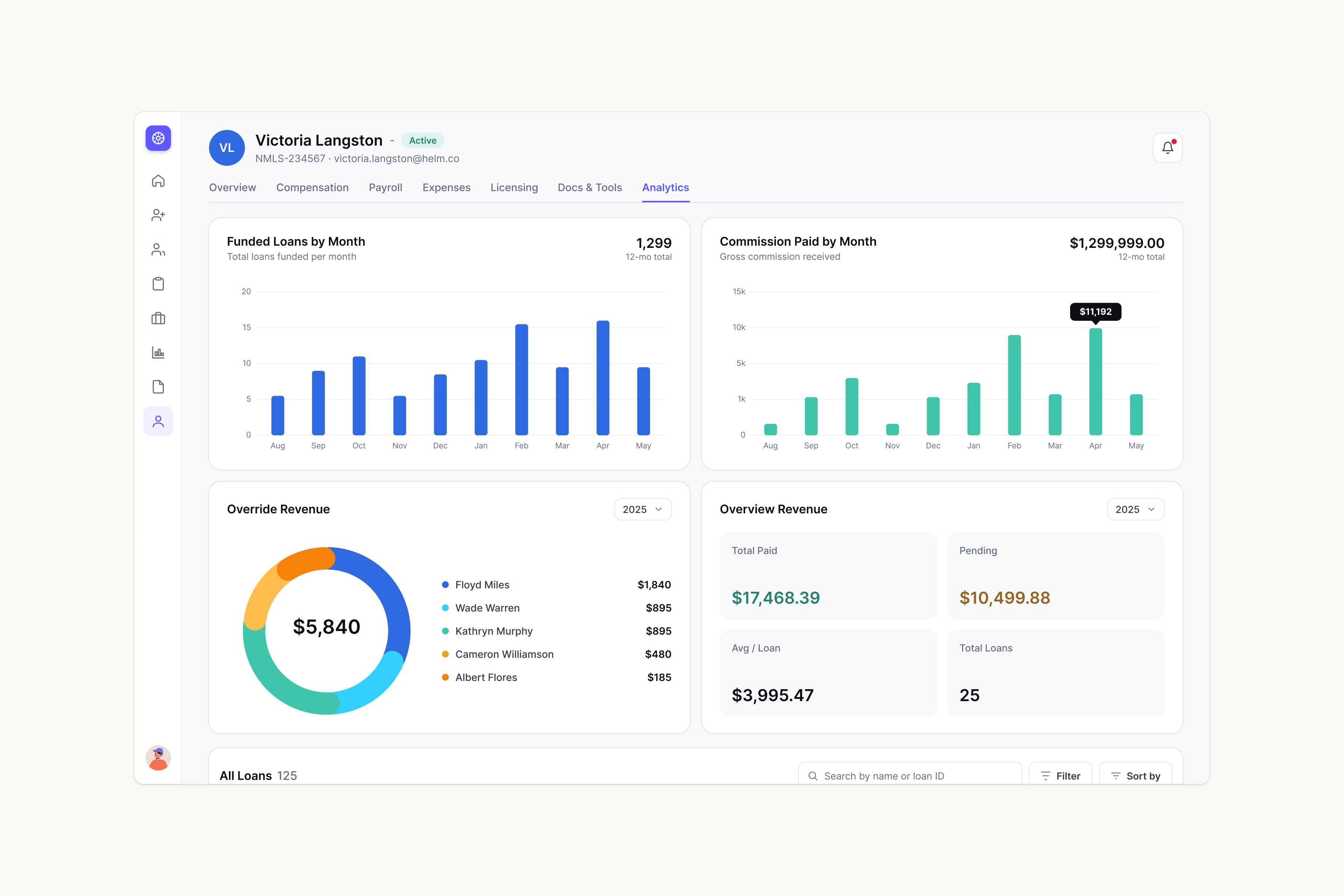Screen dimensions: 1344x896
Task: Click the $1,840 value for Floyd Miles
Action: (x=654, y=585)
